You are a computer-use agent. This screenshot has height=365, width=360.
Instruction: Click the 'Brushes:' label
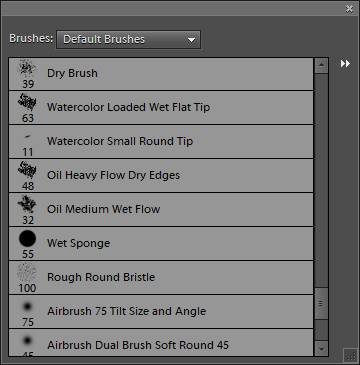(31, 39)
